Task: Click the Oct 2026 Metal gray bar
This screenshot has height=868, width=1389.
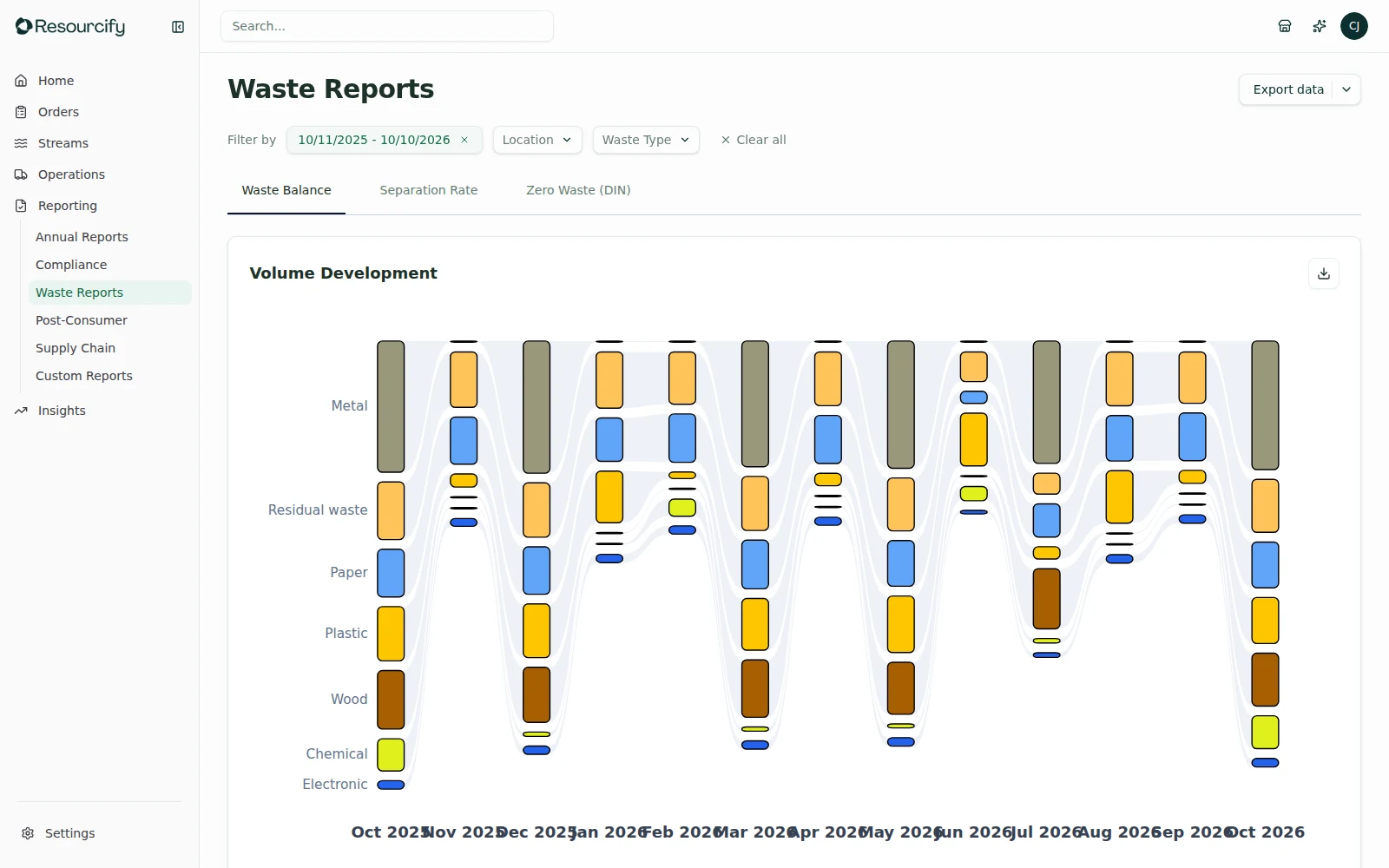Action: [x=1265, y=405]
